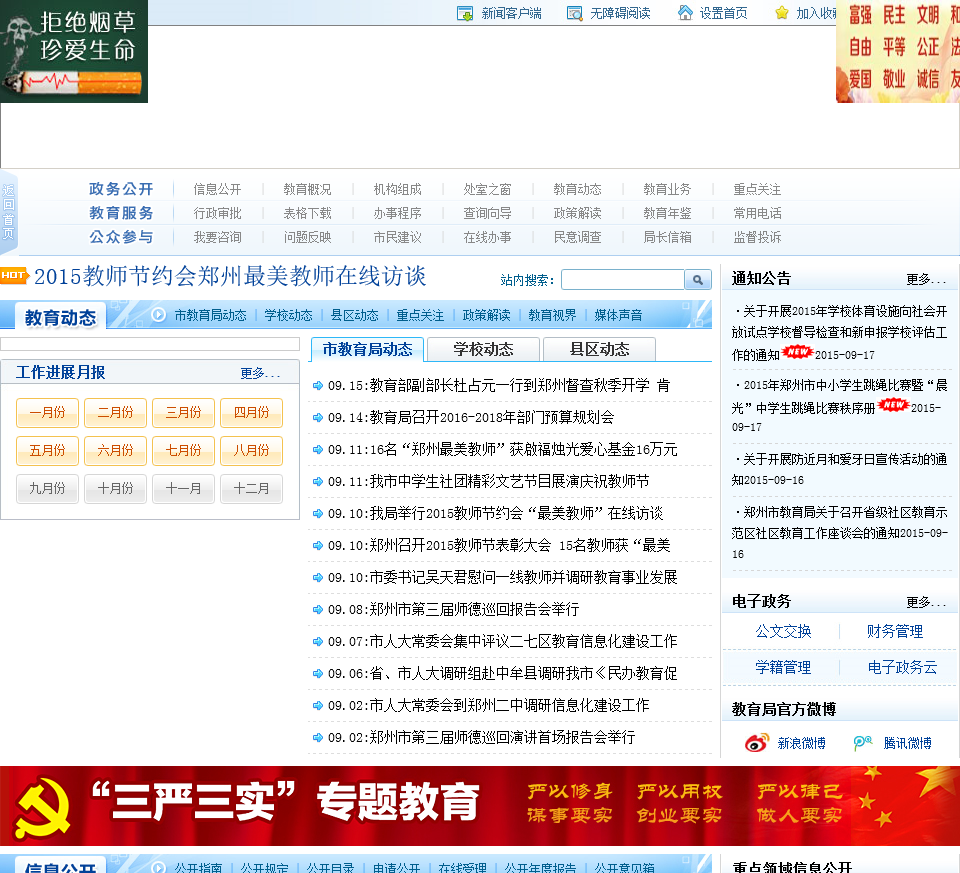Click the 六月份 monthly report button

point(115,451)
